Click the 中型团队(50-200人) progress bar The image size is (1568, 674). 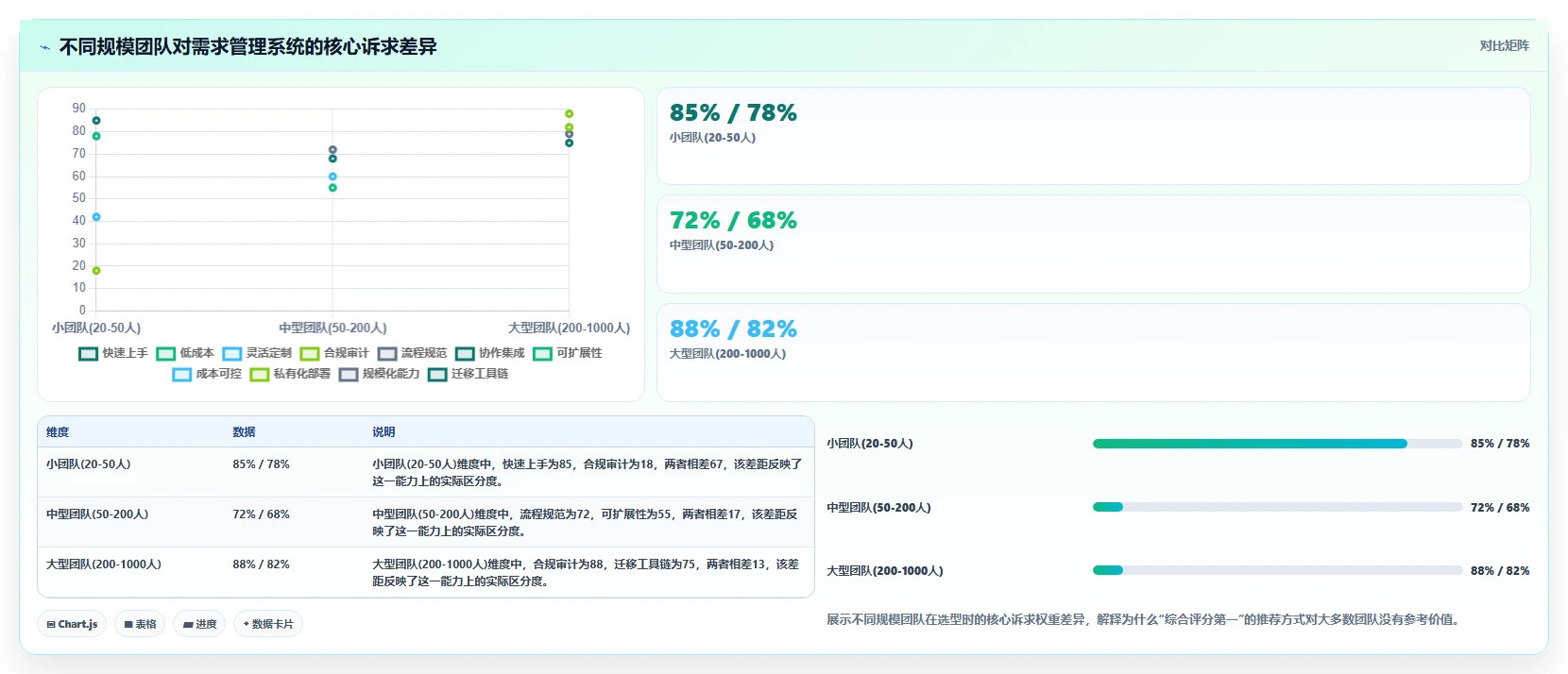1277,507
